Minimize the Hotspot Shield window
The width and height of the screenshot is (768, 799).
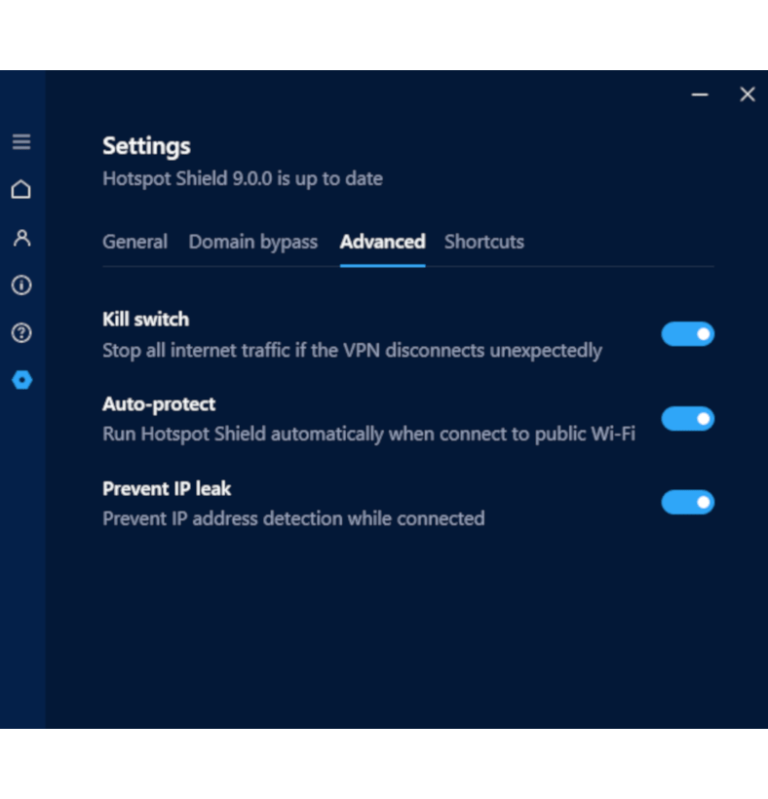coord(700,94)
